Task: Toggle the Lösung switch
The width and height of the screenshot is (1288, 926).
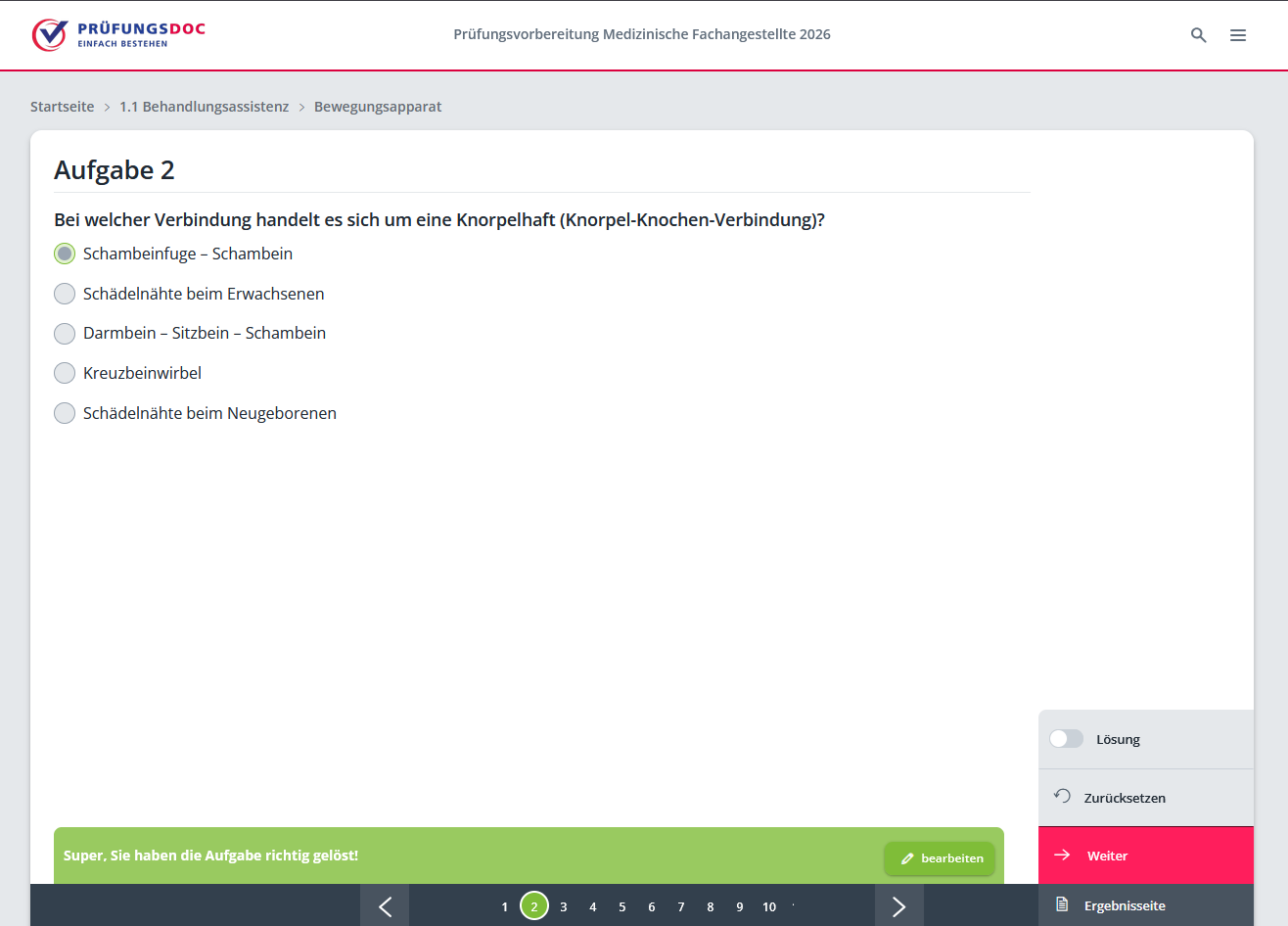Action: tap(1066, 739)
